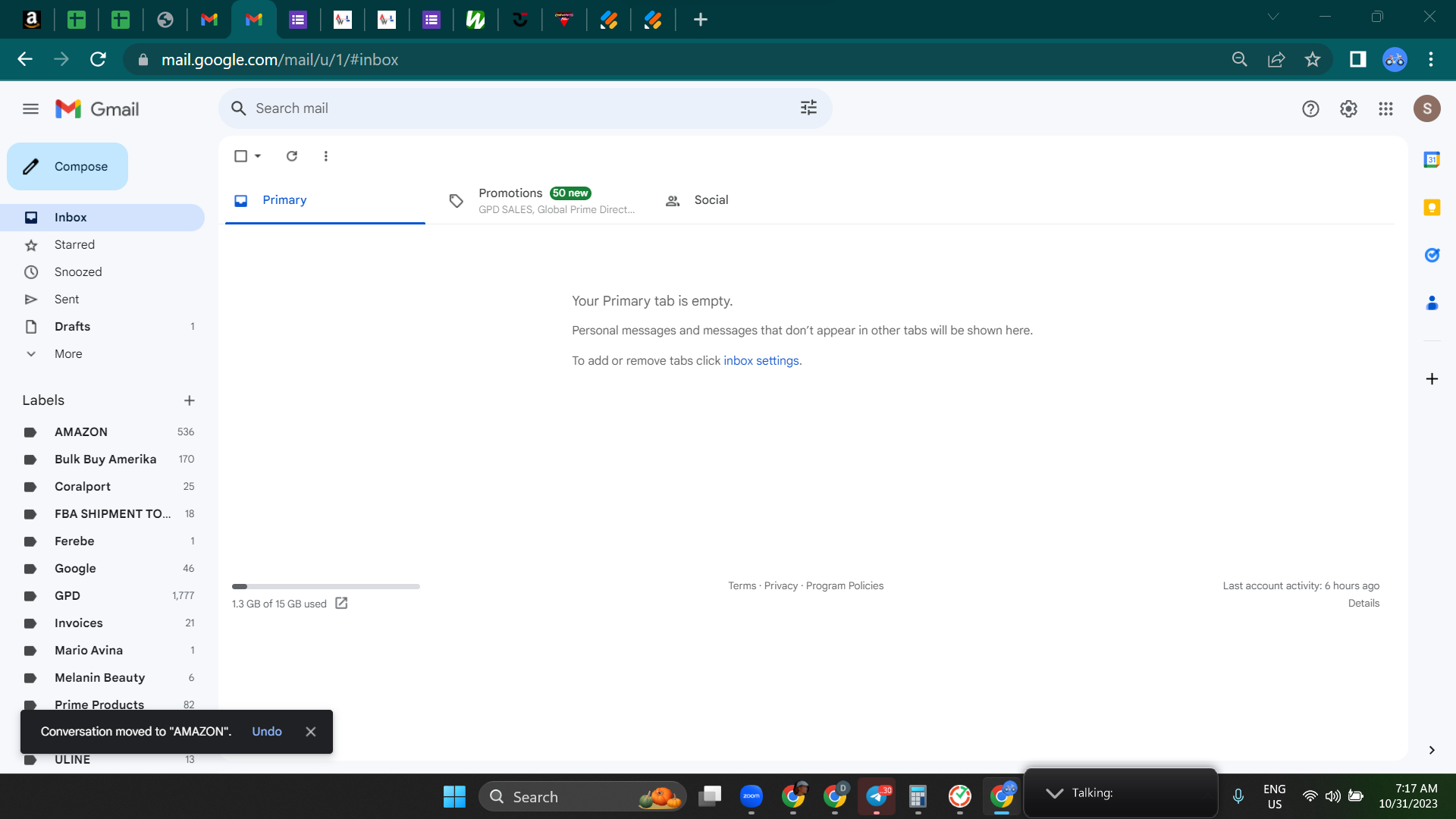Click the Windows taskbar Search box
The height and width of the screenshot is (819, 1456).
[x=582, y=797]
